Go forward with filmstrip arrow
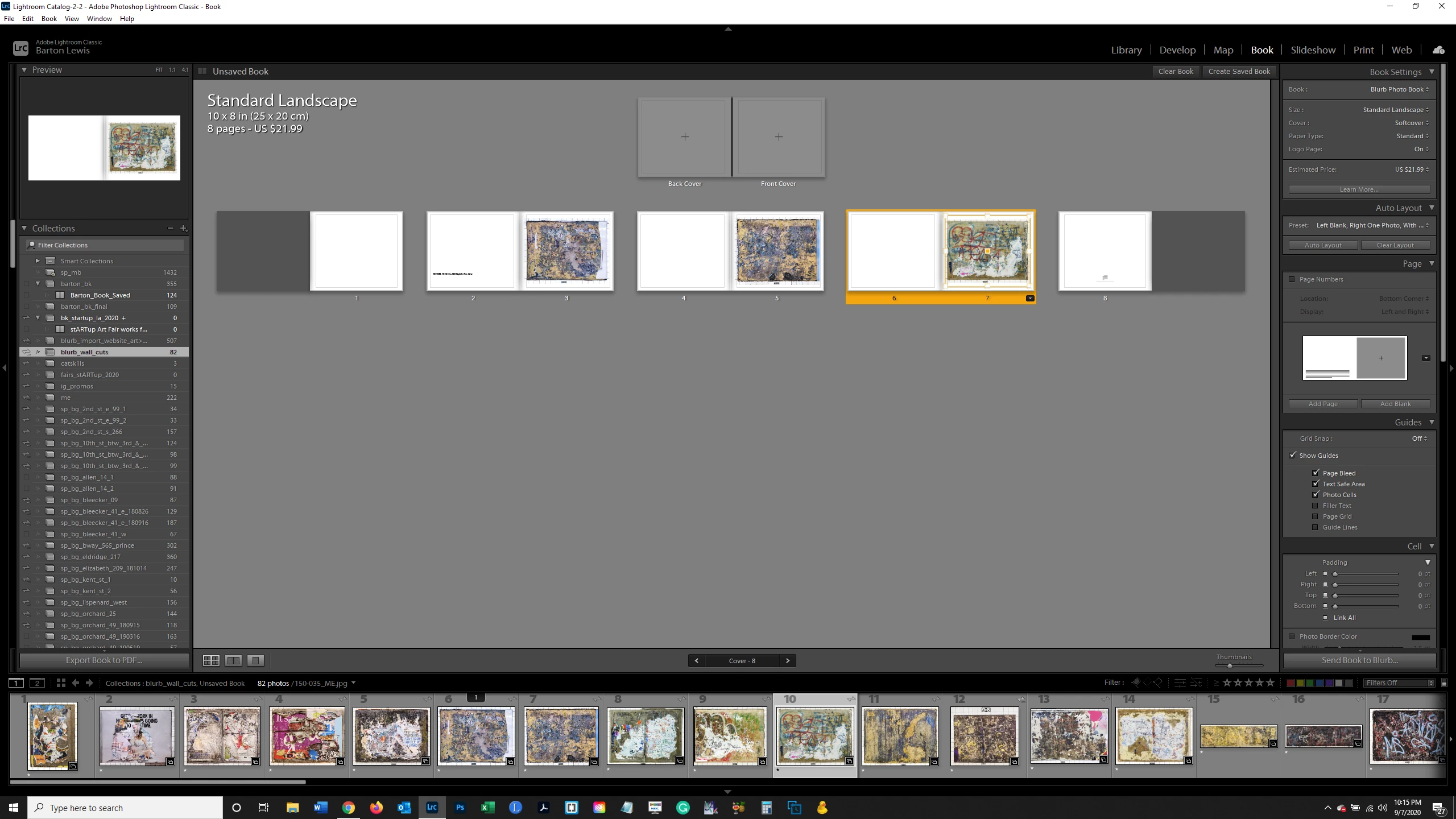 point(89,683)
